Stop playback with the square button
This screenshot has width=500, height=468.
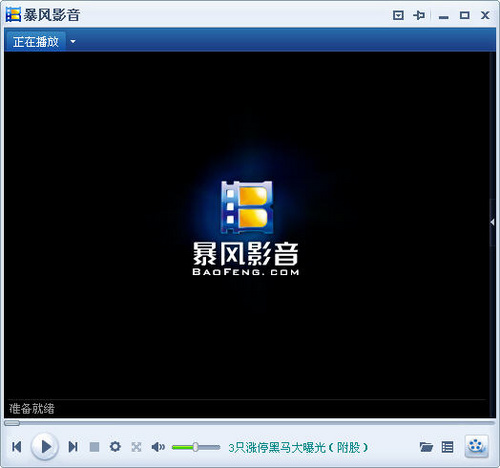[x=94, y=447]
